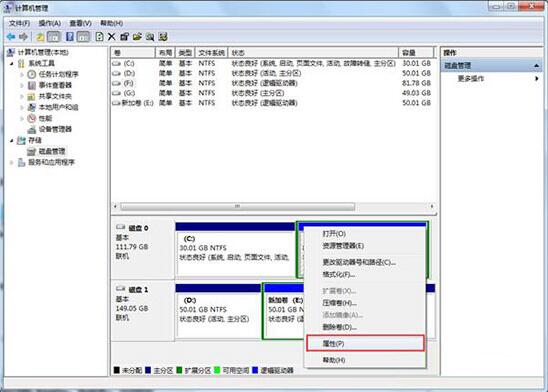Click the Properties toolbar icon
This screenshot has height=392, width=548.
tap(124, 36)
